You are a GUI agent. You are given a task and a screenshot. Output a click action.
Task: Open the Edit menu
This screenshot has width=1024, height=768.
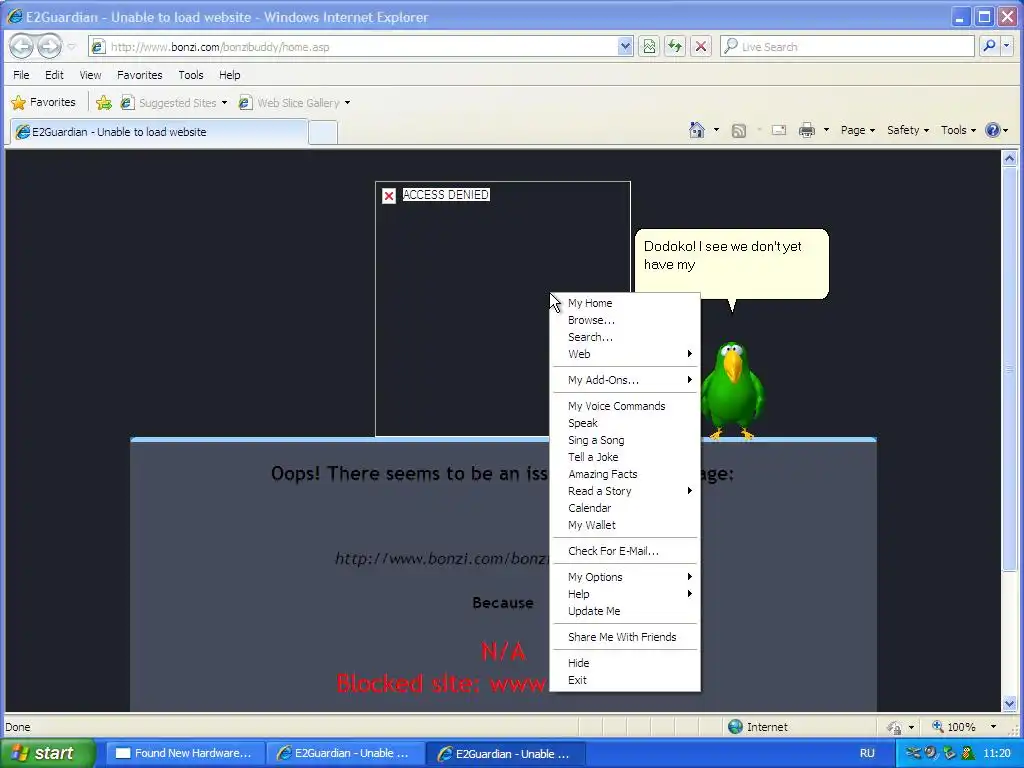click(54, 75)
